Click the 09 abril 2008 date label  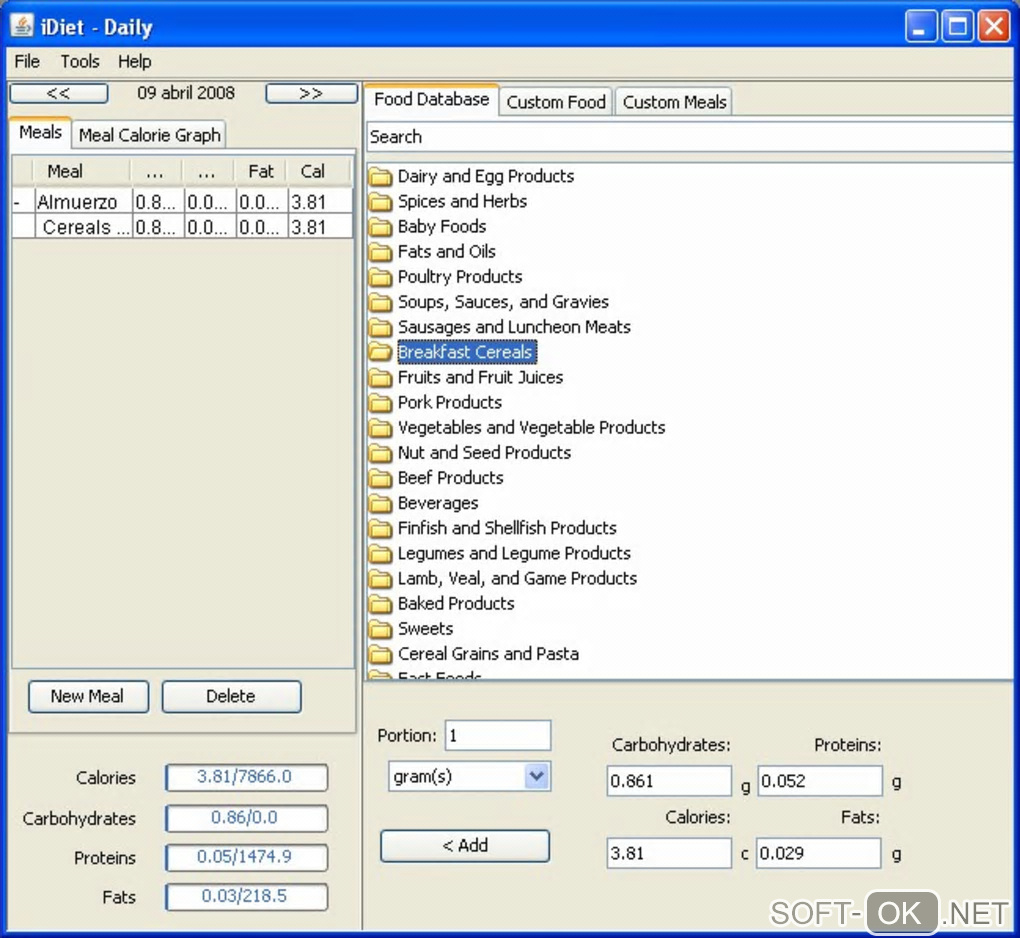click(186, 93)
